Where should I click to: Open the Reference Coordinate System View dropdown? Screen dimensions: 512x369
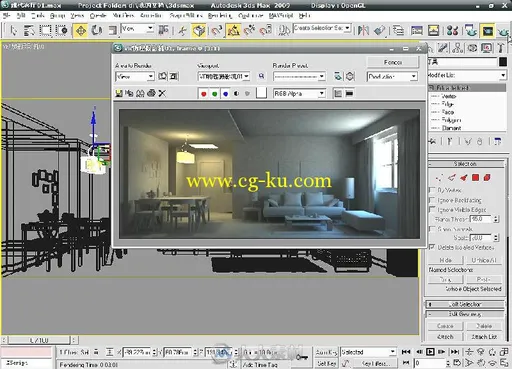(138, 29)
